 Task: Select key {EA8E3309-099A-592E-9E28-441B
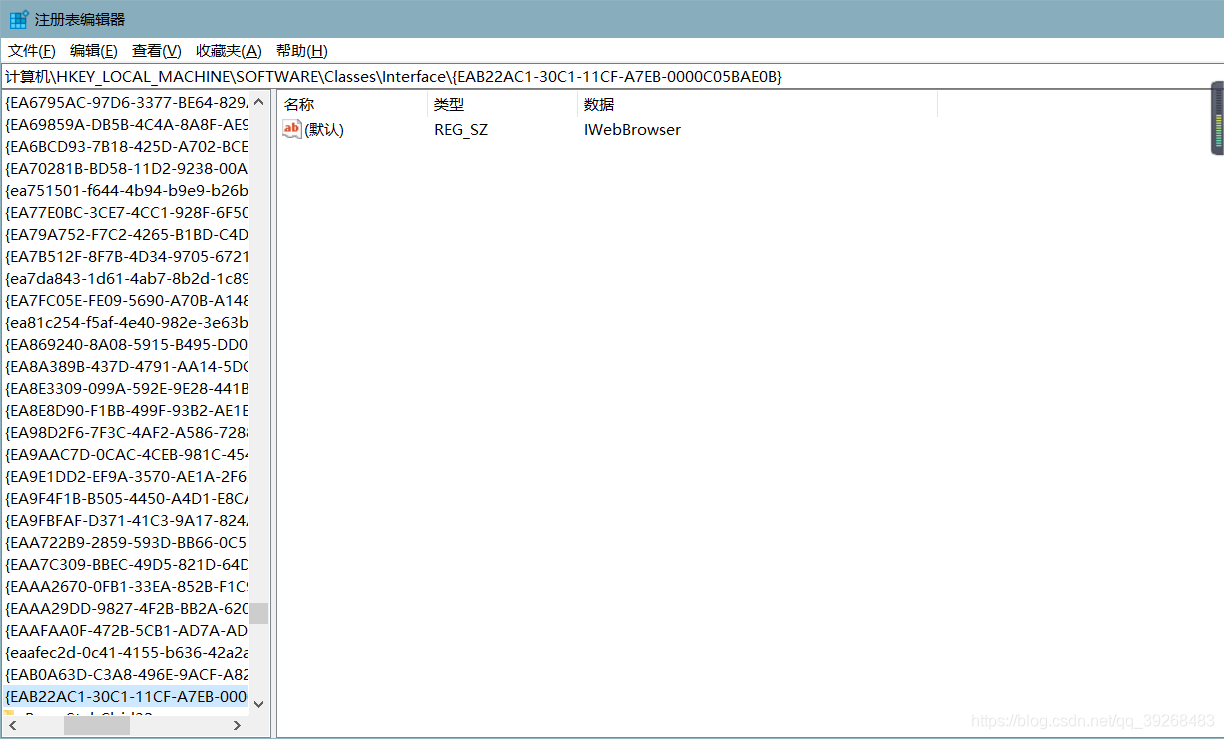126,388
